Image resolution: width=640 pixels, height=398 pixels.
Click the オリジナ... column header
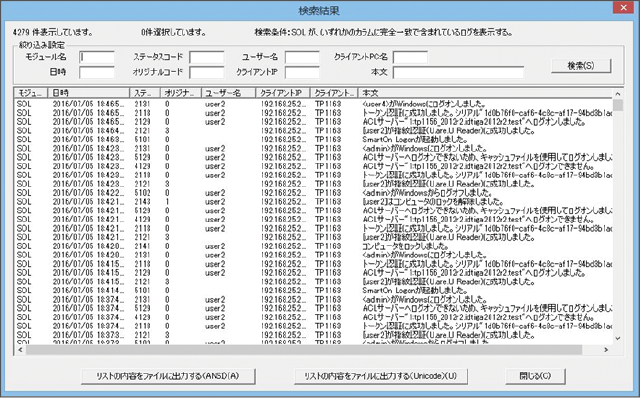pos(181,93)
